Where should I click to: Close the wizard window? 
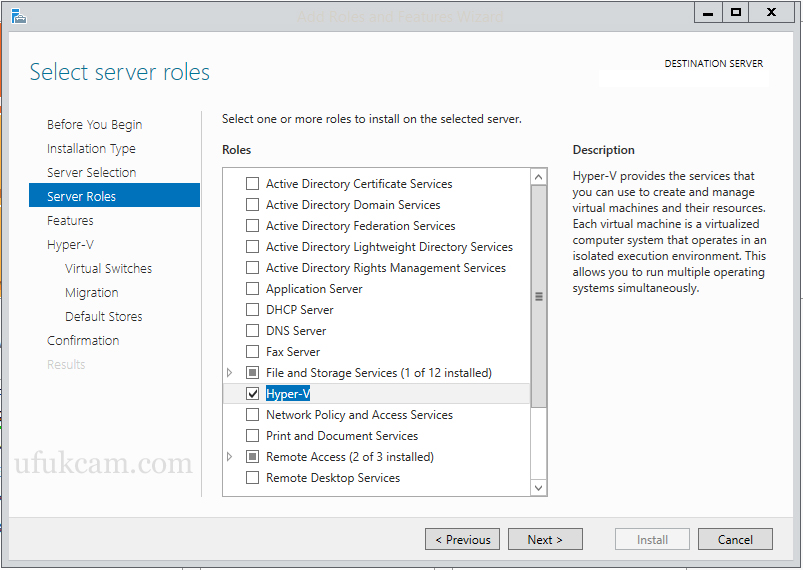pos(771,13)
